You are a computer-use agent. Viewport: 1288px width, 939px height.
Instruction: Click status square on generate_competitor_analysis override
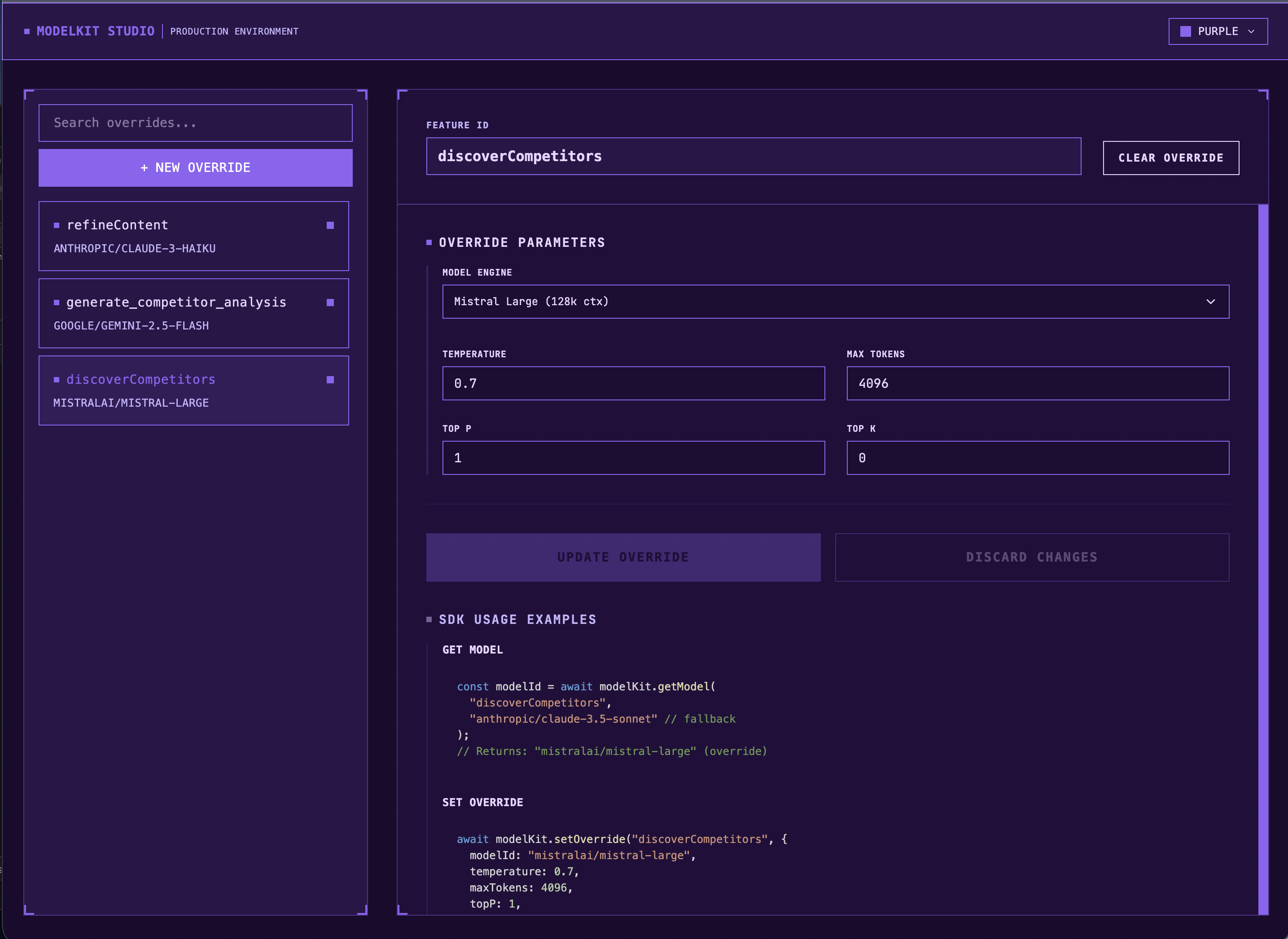tap(330, 303)
